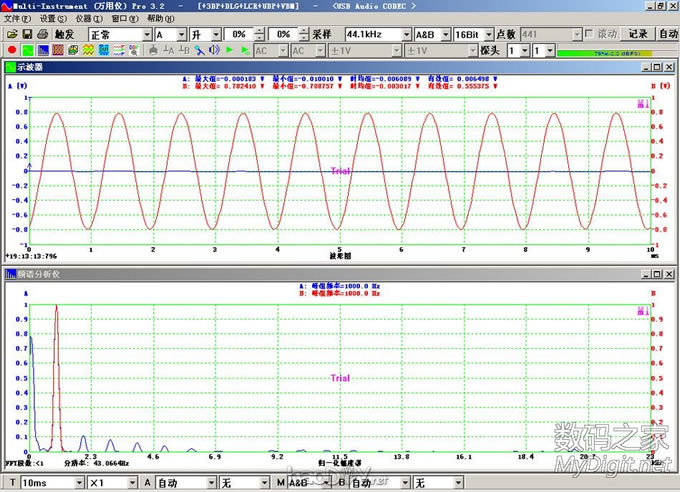680x492 pixels.
Task: Expand the 10ms time base dropdown
Action: coord(78,483)
